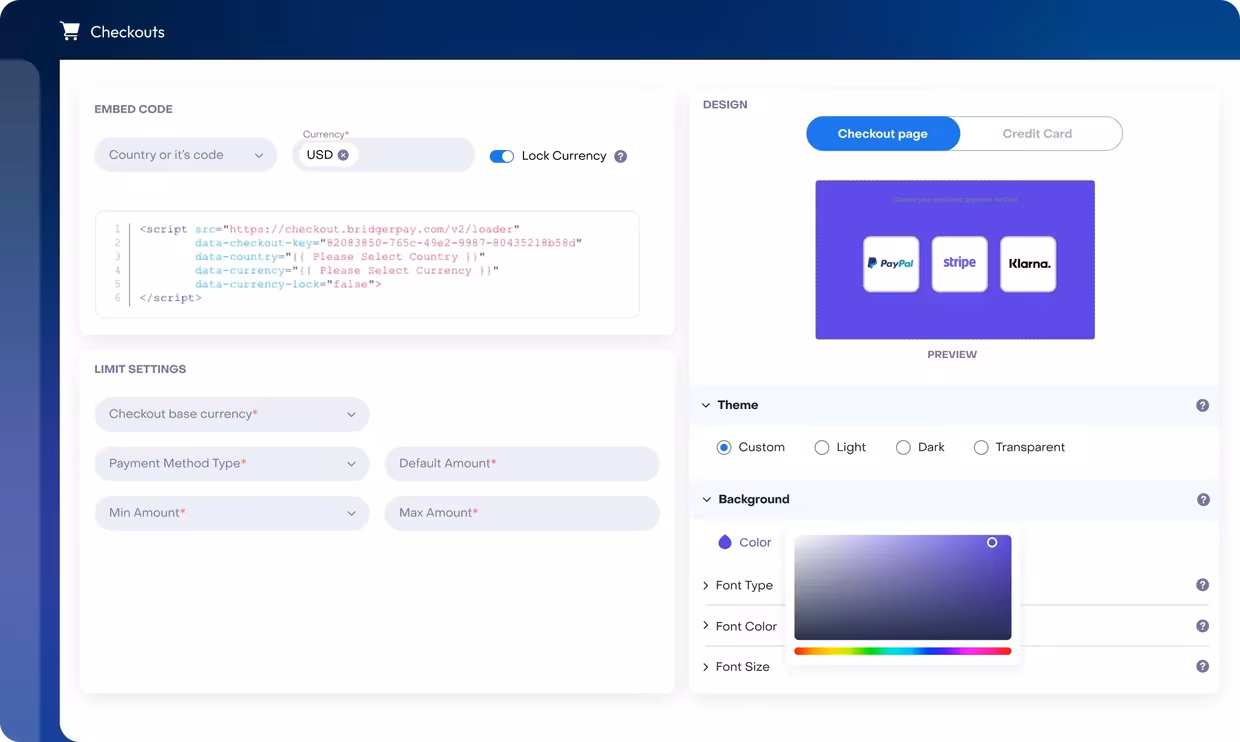Click the Checkouts shopping cart icon
This screenshot has width=1240, height=742.
click(x=70, y=32)
